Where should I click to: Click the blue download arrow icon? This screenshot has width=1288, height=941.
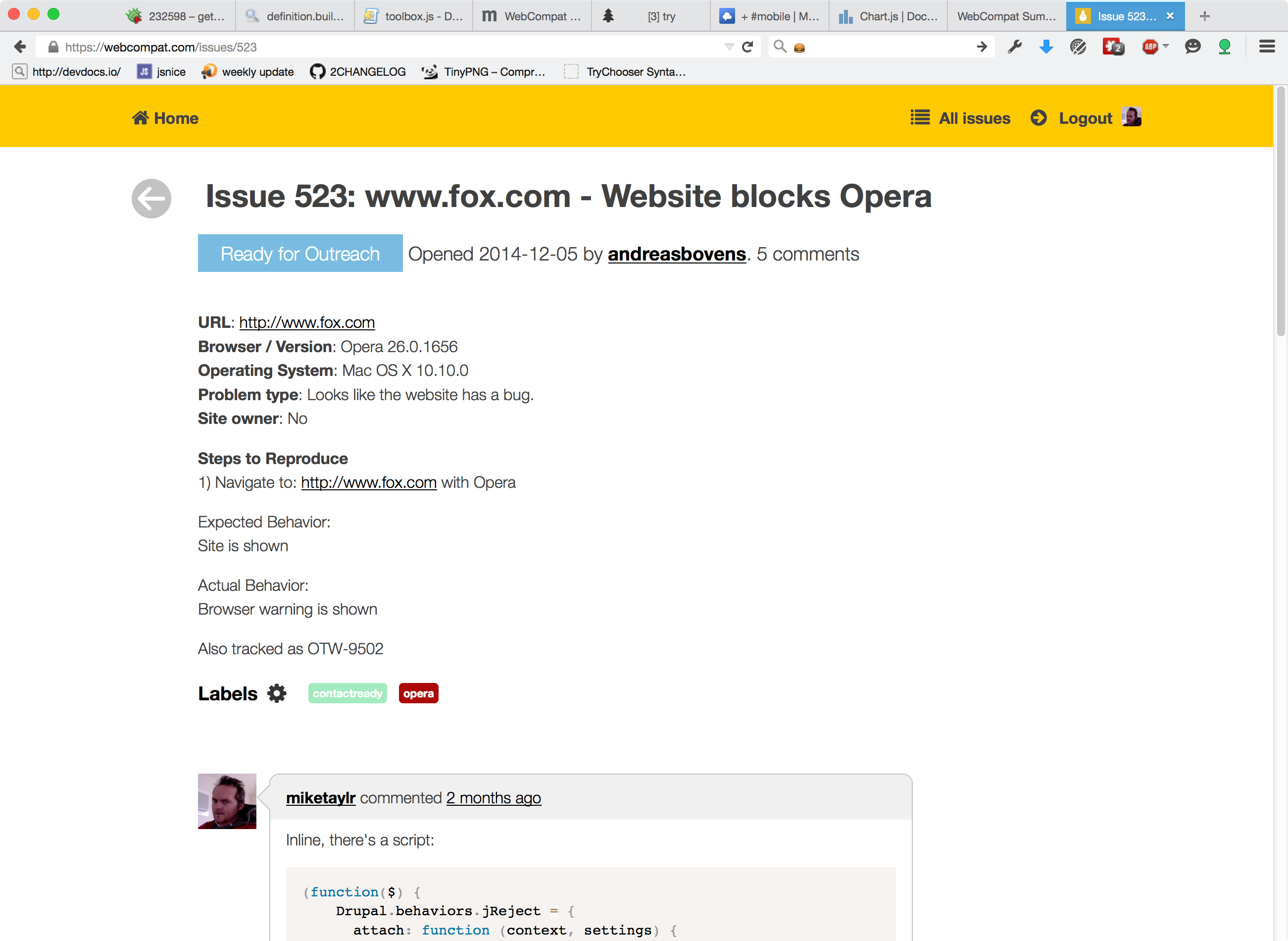tap(1046, 47)
